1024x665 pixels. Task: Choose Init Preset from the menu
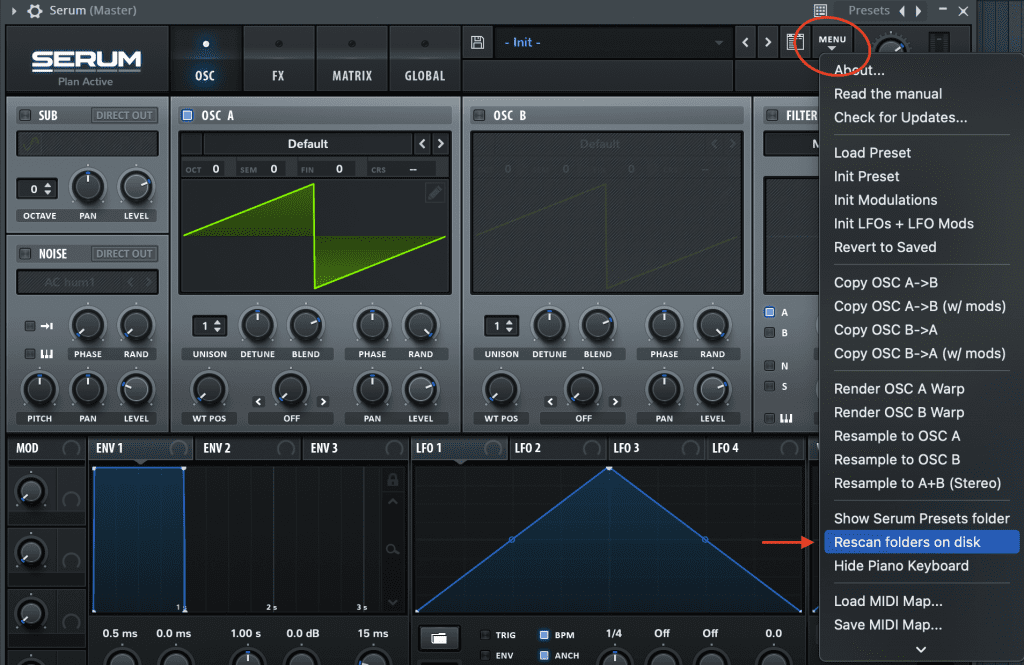pos(867,176)
